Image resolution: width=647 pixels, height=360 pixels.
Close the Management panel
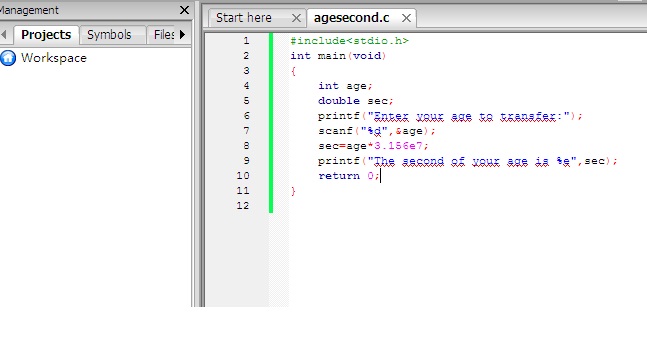(x=184, y=10)
